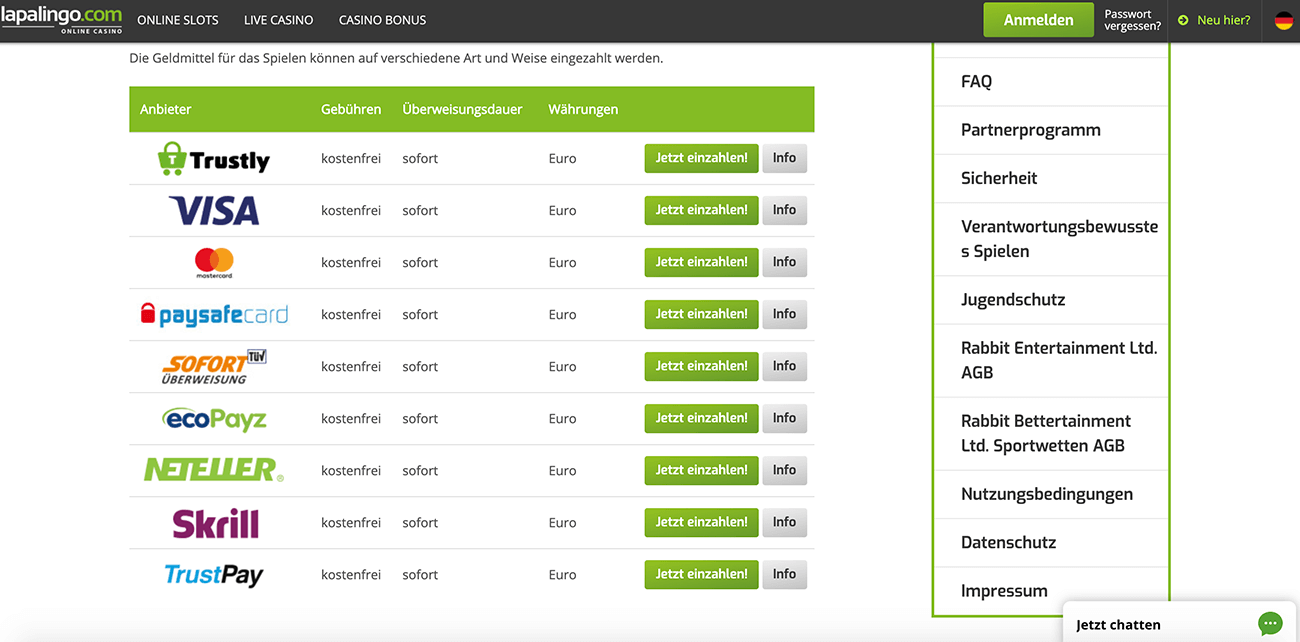The height and width of the screenshot is (642, 1300).
Task: Click the Währungen column header
Action: pos(583,109)
